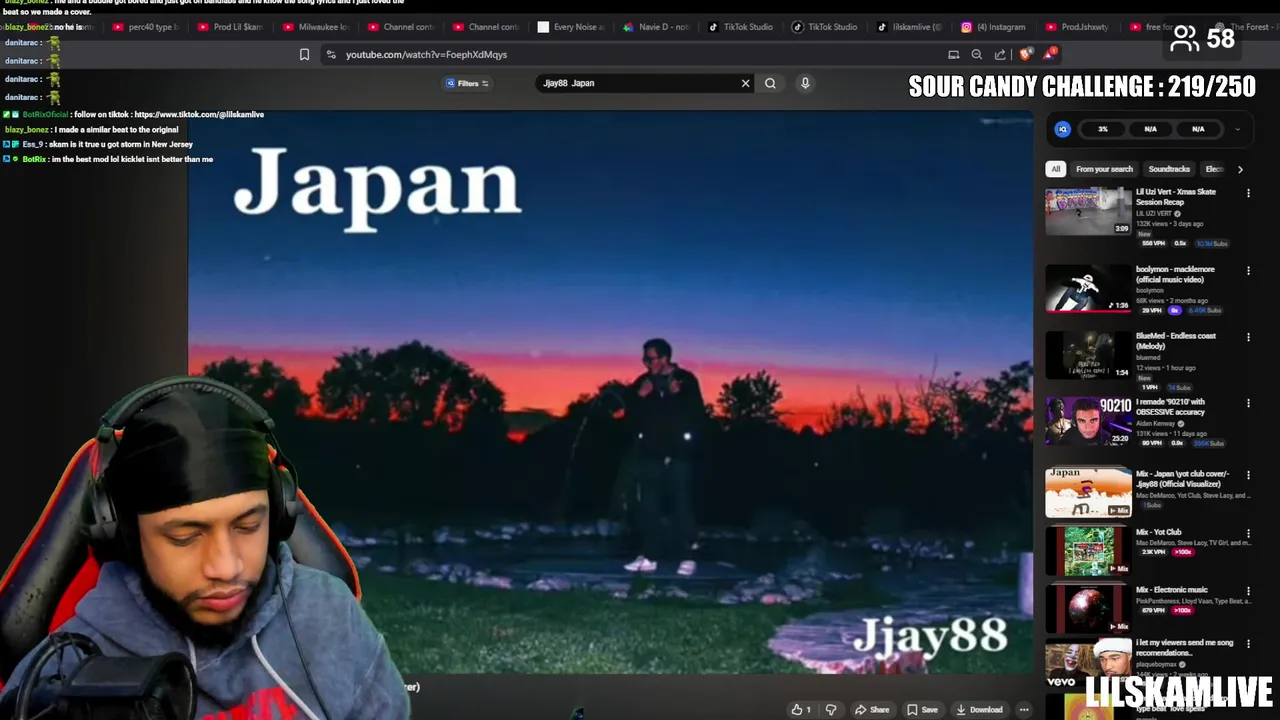1280x720 pixels.
Task: Switch to 'Milwaukee' browser tab
Action: coord(315,27)
